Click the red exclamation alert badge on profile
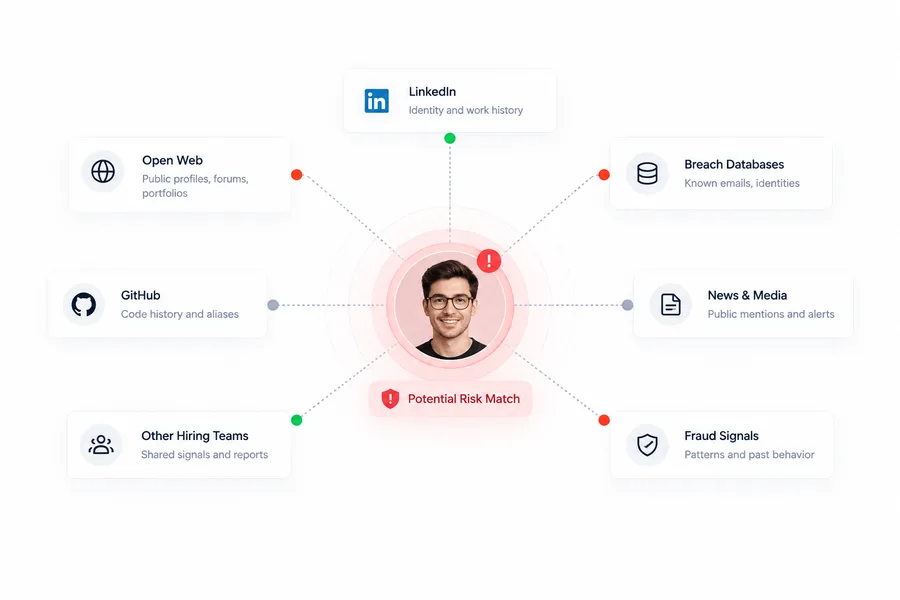900x600 pixels. (489, 261)
